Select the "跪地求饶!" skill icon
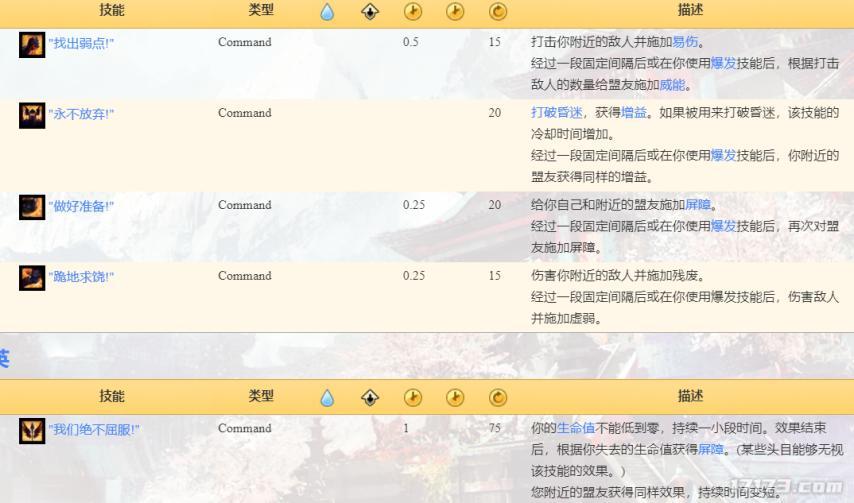 point(32,277)
